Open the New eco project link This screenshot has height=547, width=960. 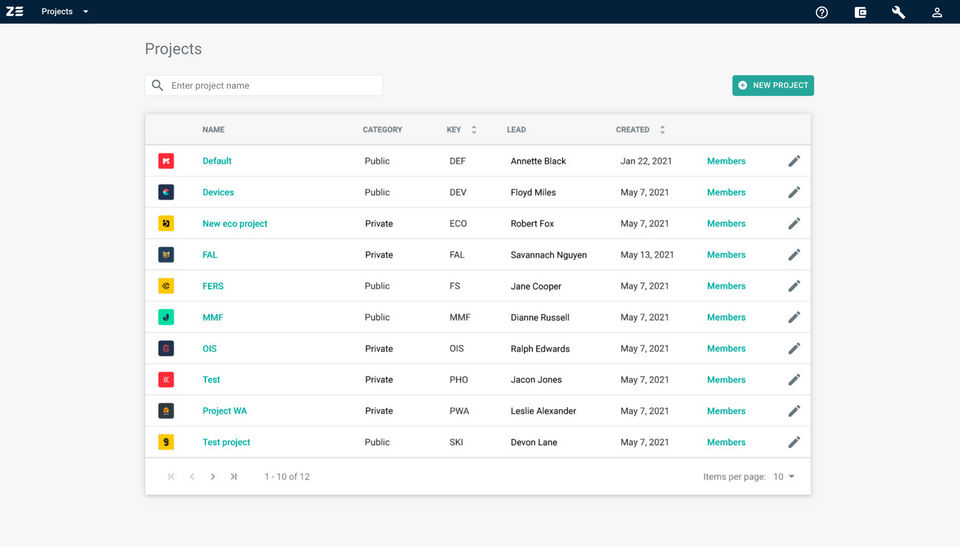click(235, 224)
